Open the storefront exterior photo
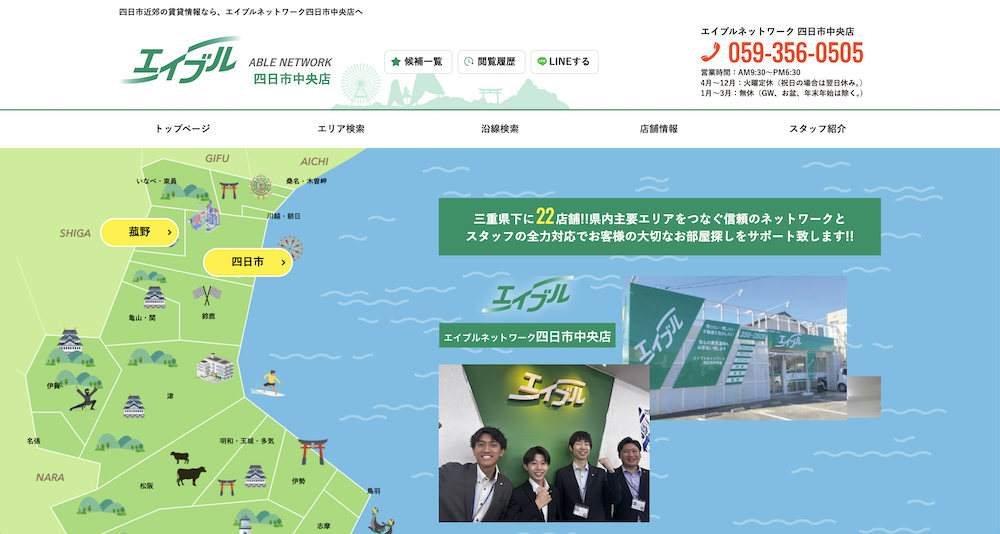This screenshot has height=534, width=1000. click(735, 348)
